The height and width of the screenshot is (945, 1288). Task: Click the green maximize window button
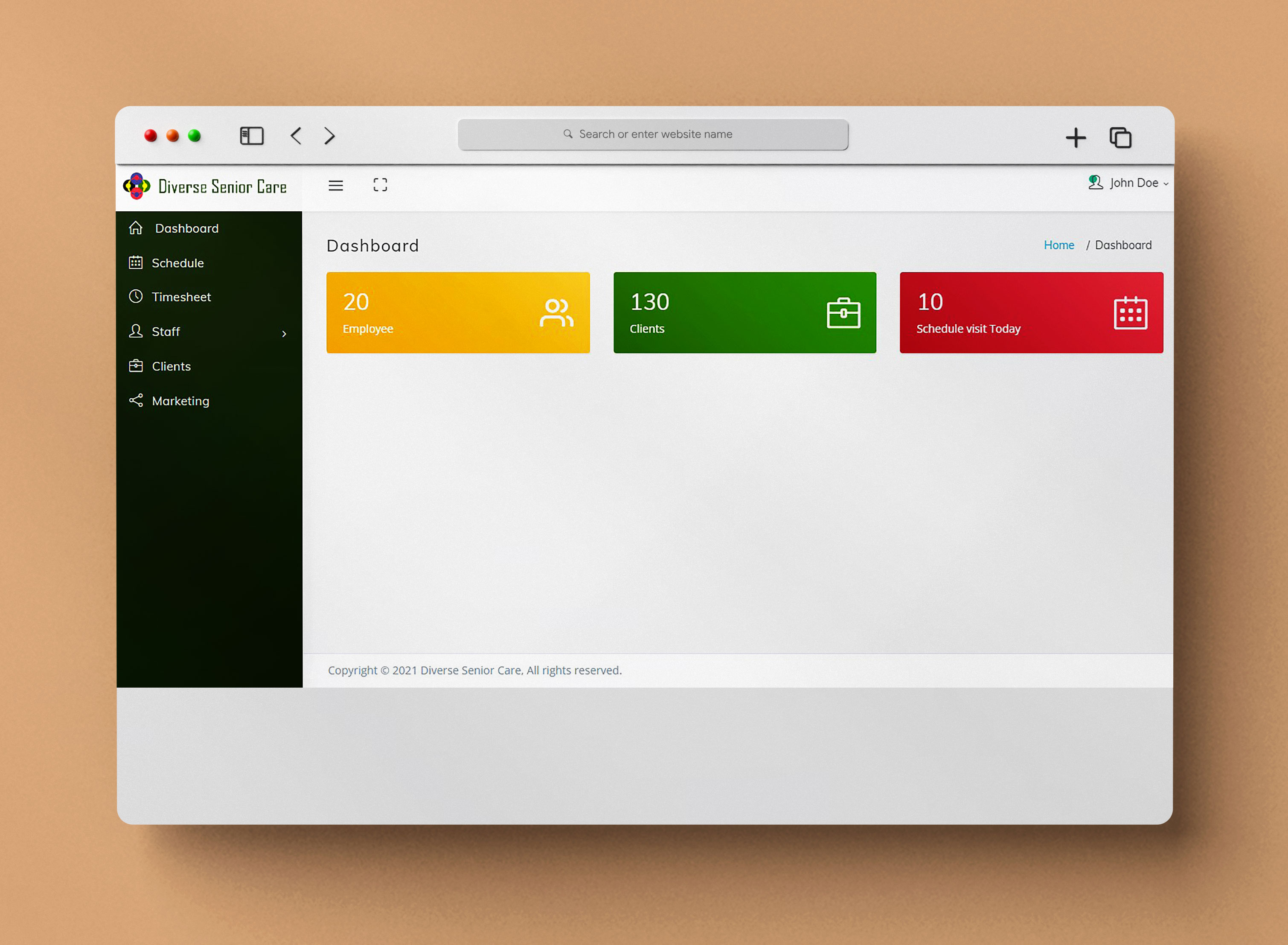pos(195,136)
